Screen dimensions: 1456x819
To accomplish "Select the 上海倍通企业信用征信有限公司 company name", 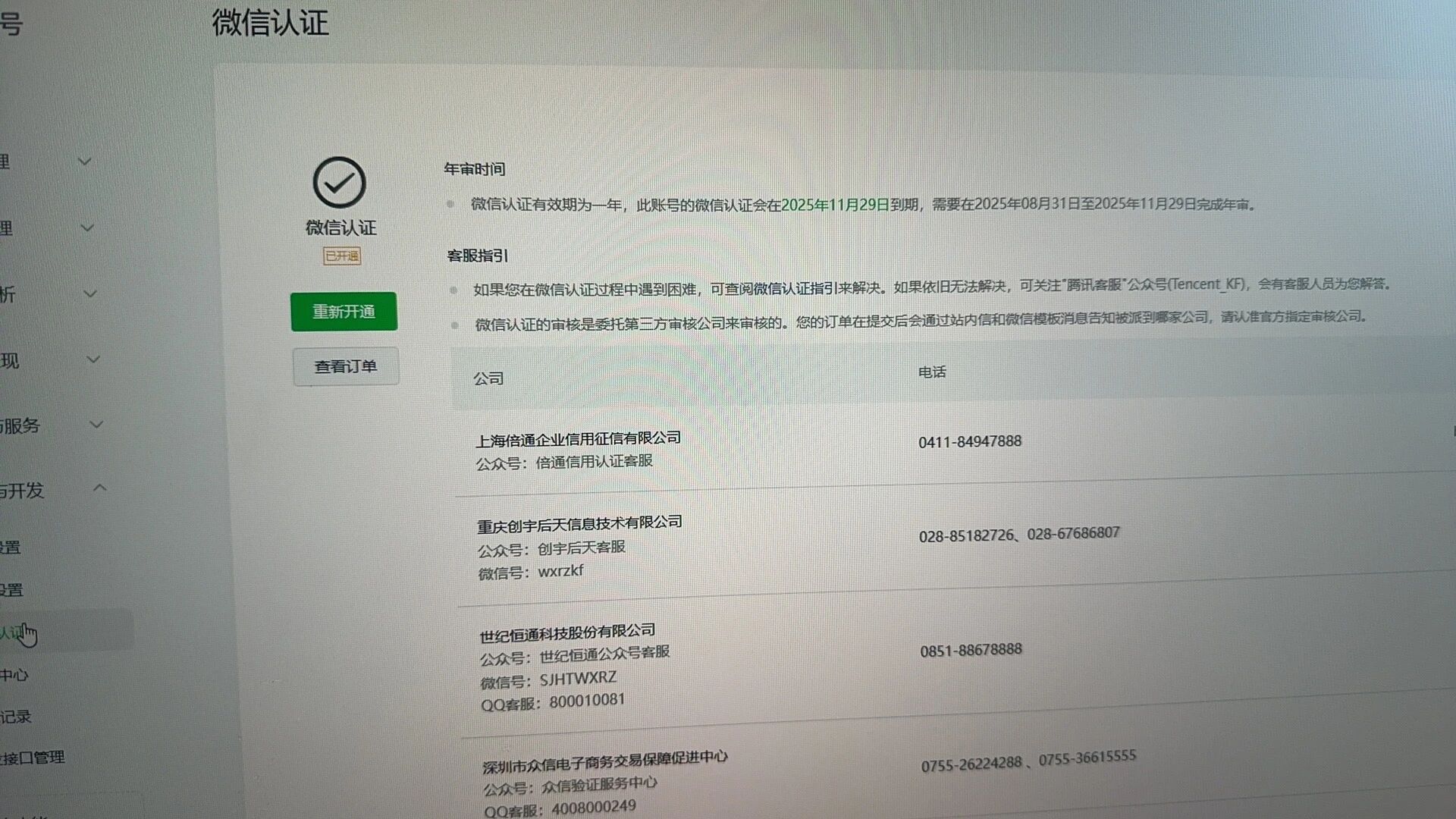I will pos(578,439).
